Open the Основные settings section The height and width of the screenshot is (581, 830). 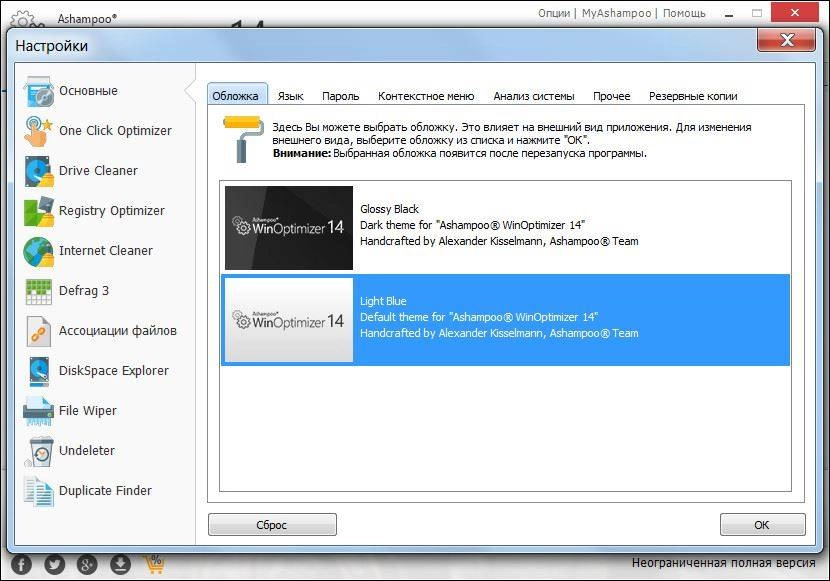coord(88,91)
